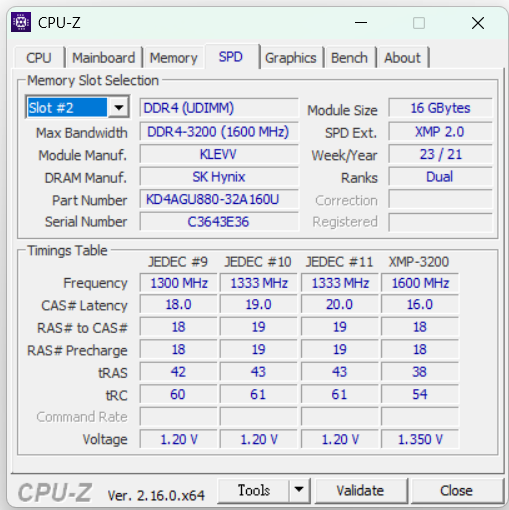
Task: Click CAS# Latency 18.0 cell
Action: tap(179, 305)
